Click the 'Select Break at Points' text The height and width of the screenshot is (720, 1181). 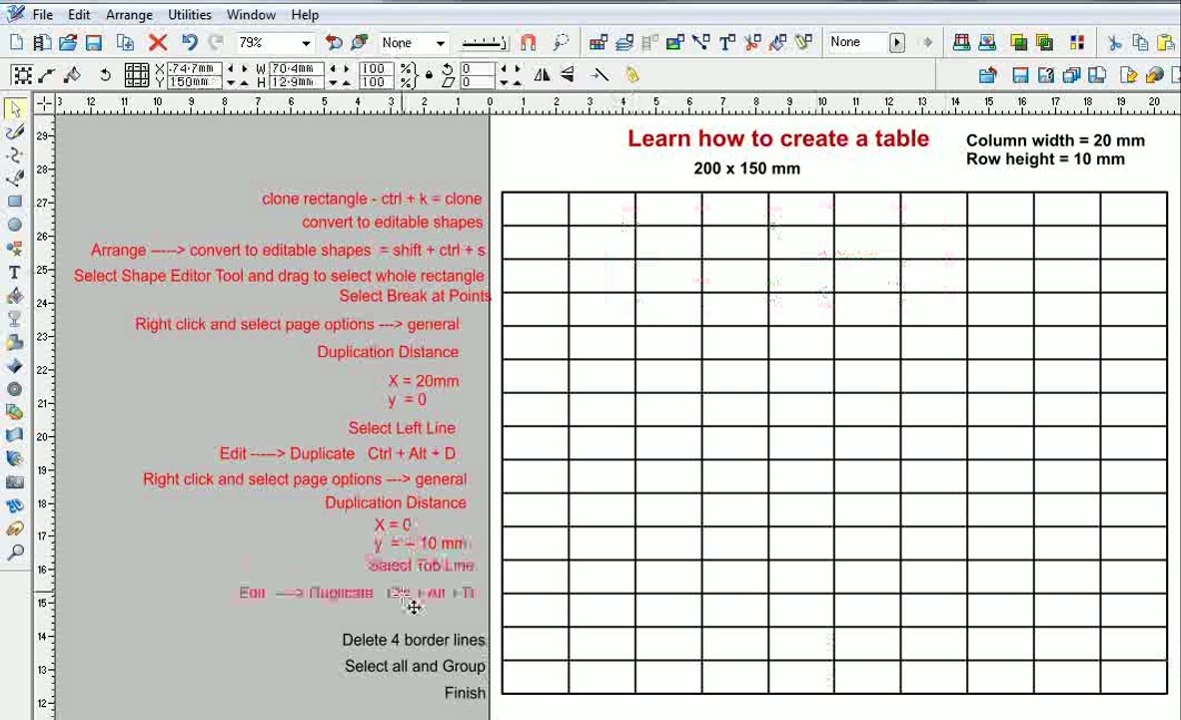tap(414, 296)
